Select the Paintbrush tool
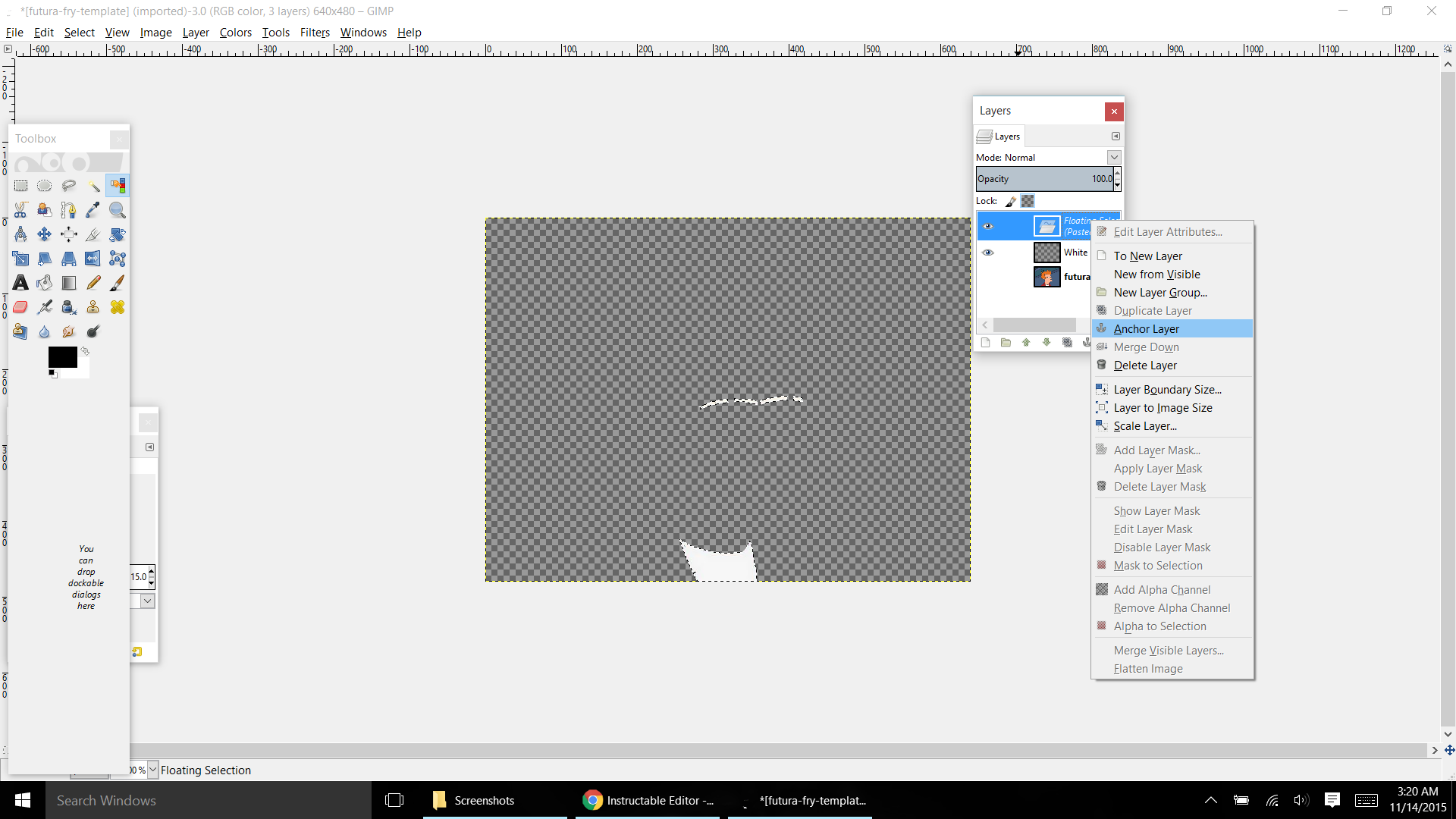Image resolution: width=1456 pixels, height=819 pixels. (x=118, y=283)
